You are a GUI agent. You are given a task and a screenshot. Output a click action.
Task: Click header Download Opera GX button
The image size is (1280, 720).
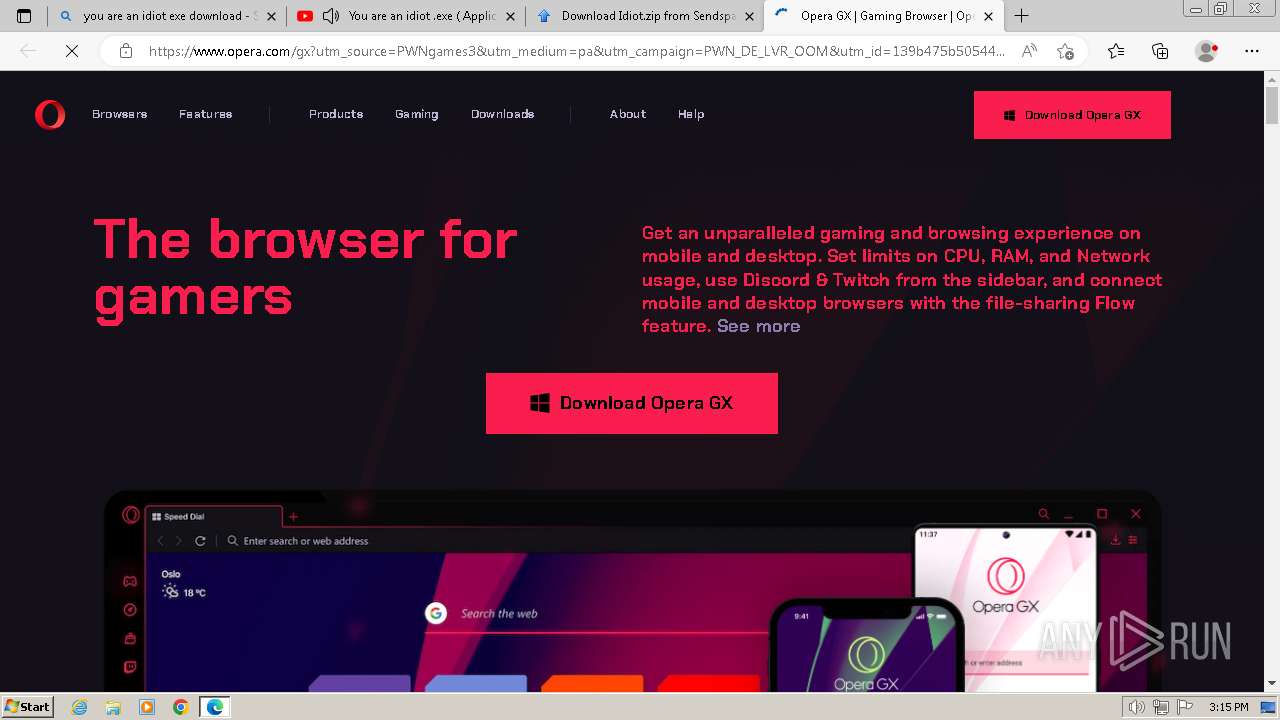pos(1072,115)
